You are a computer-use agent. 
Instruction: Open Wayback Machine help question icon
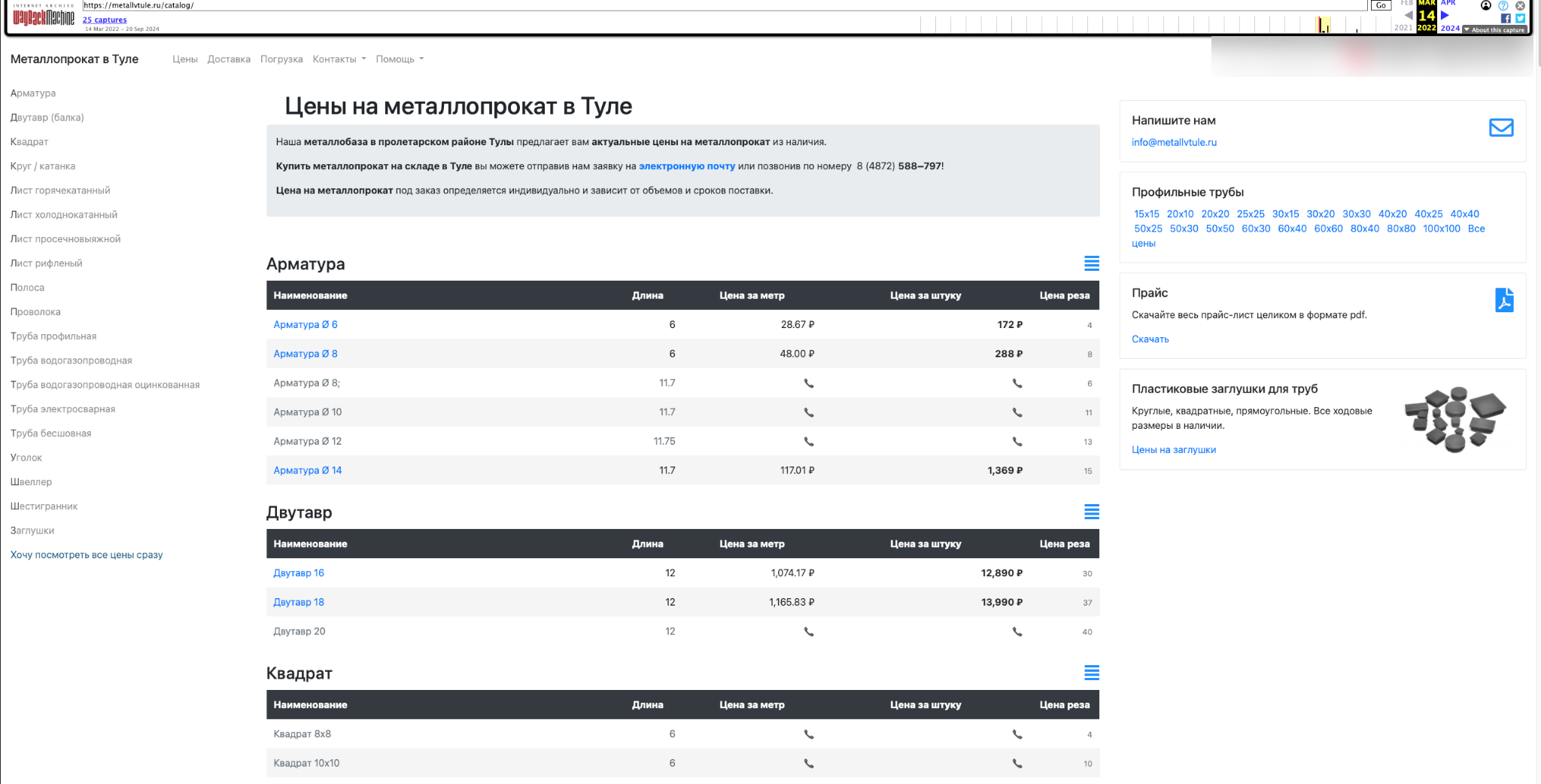click(x=1503, y=5)
